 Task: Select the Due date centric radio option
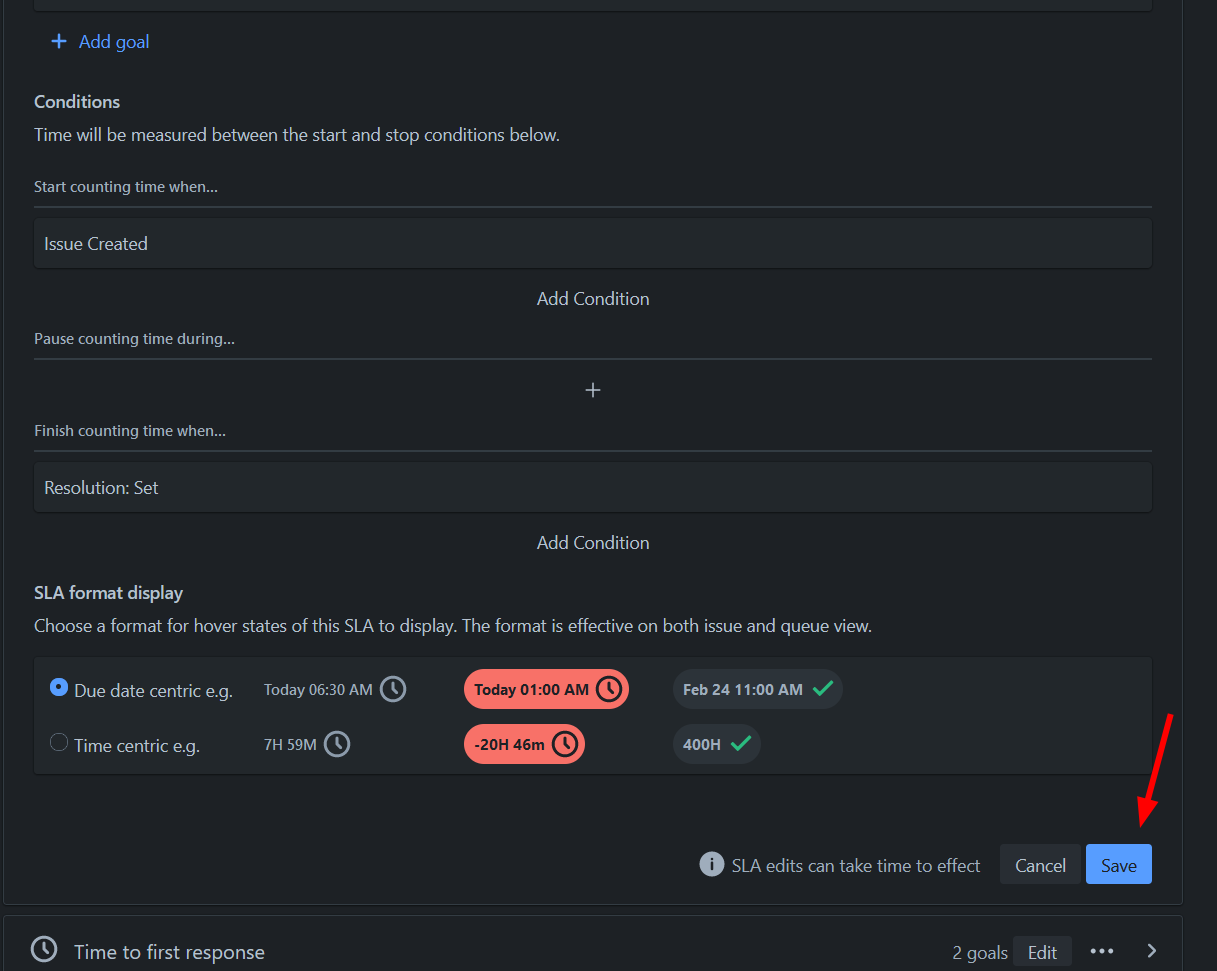coord(59,688)
